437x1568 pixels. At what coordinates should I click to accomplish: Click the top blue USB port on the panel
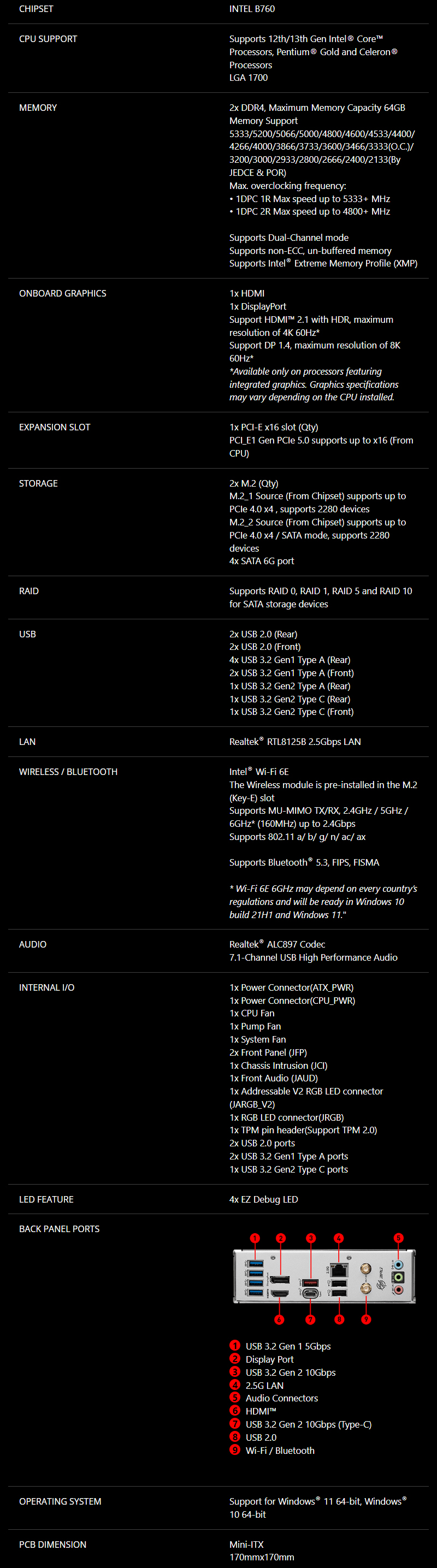coord(256,1264)
